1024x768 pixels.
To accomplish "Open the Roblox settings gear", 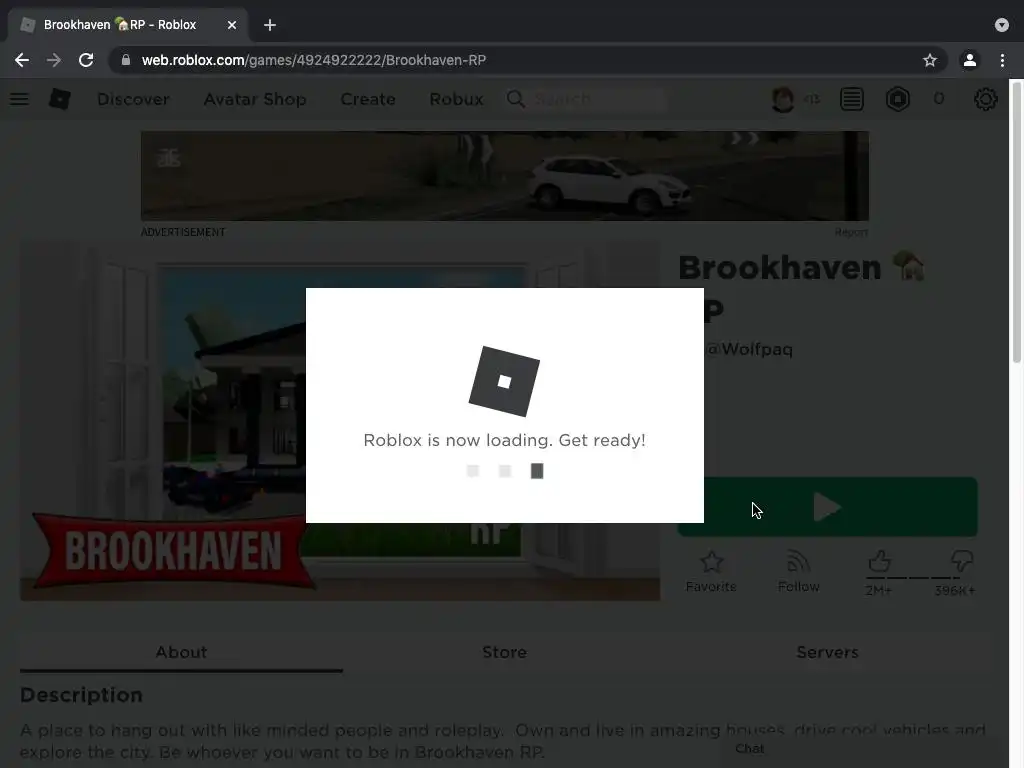I will click(x=985, y=99).
